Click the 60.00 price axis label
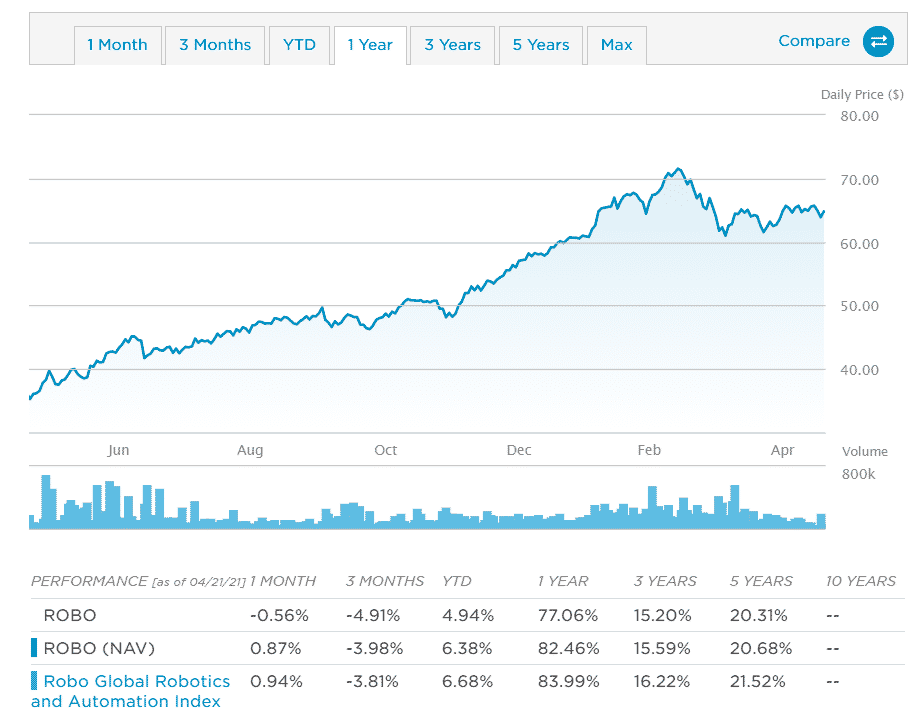The image size is (923, 712). 859,244
